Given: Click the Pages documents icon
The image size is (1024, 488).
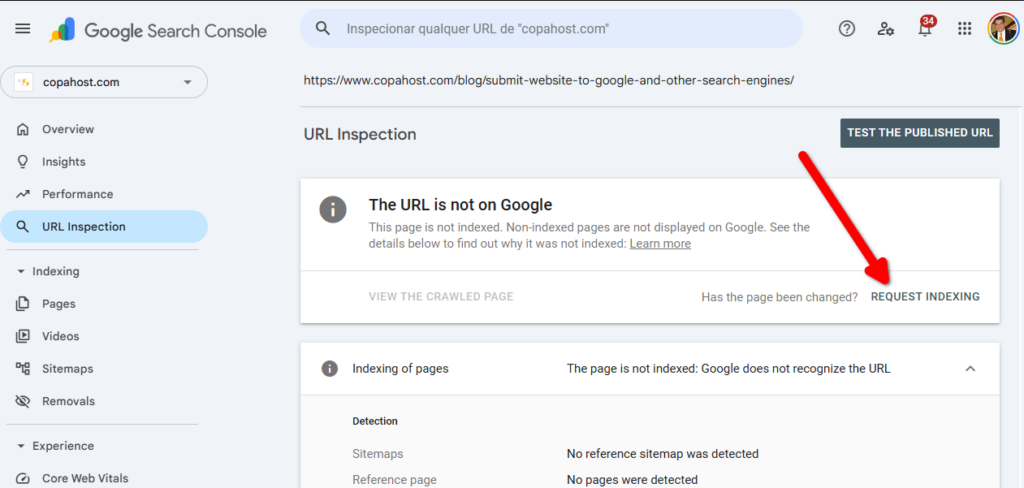Looking at the screenshot, I should [23, 304].
